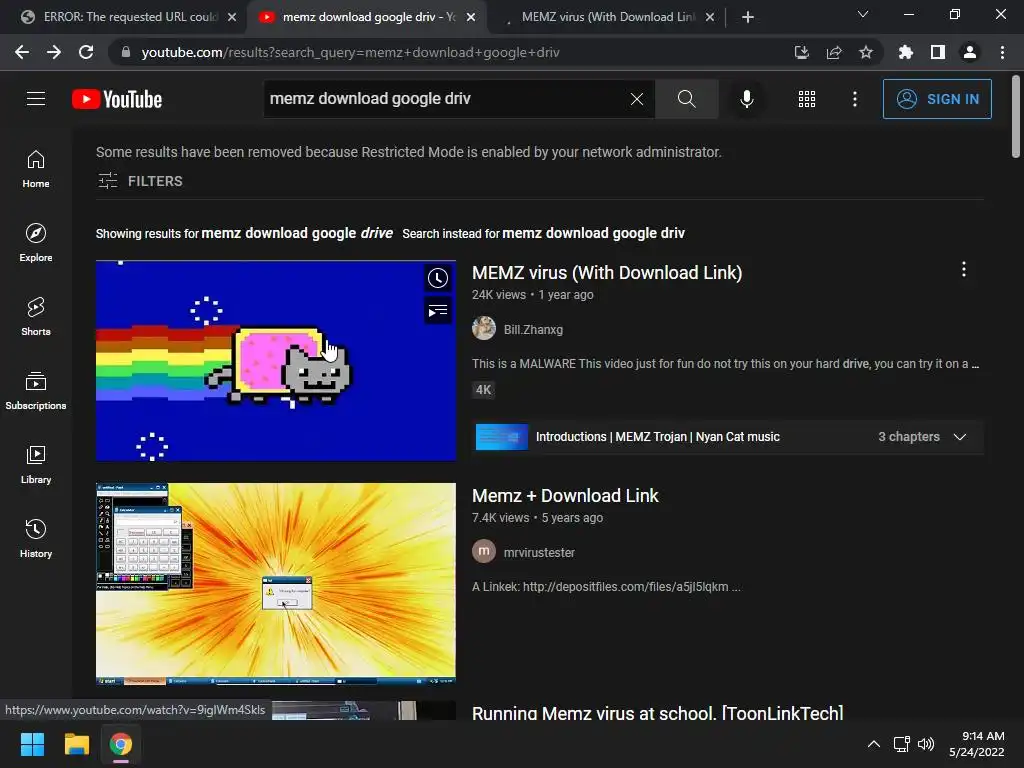
Task: Add MEMZ virus video to queue
Action: pyautogui.click(x=438, y=311)
